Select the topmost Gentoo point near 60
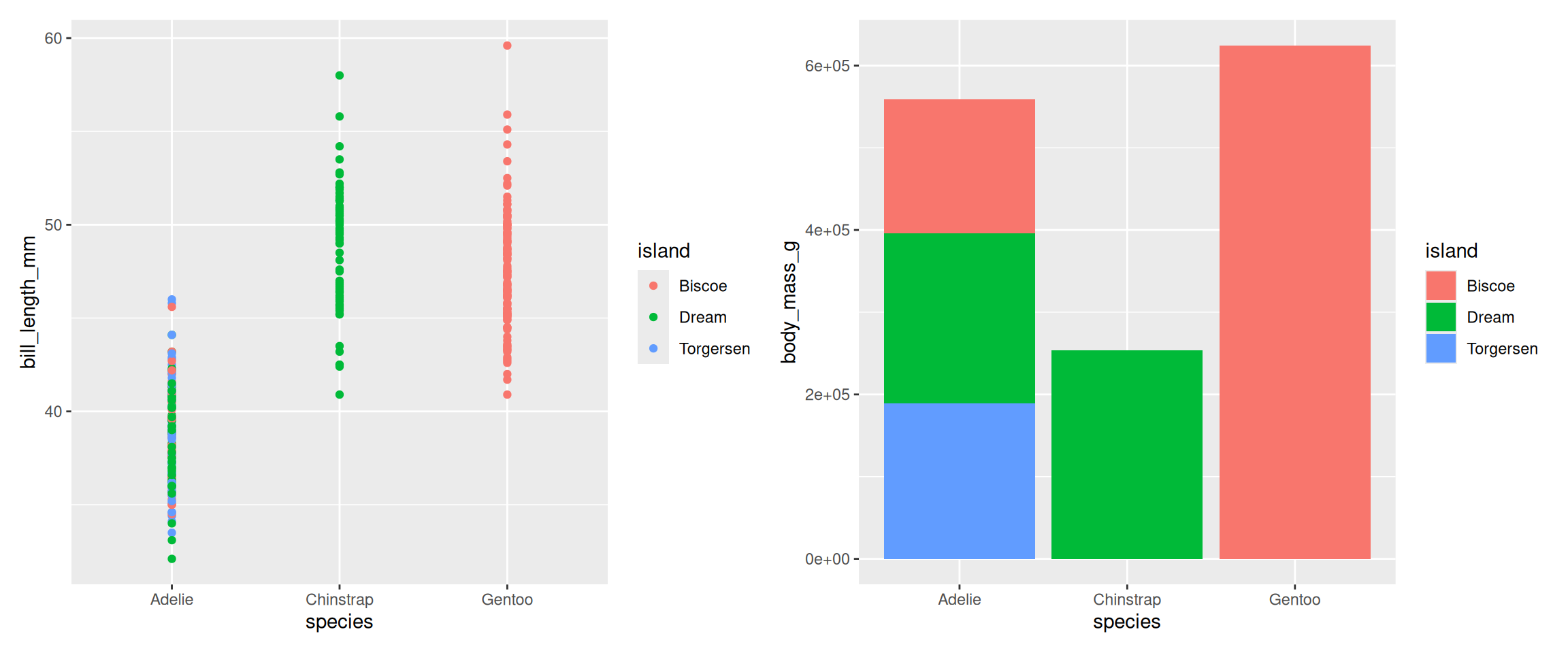Image resolution: width=1568 pixels, height=653 pixels. [x=507, y=46]
